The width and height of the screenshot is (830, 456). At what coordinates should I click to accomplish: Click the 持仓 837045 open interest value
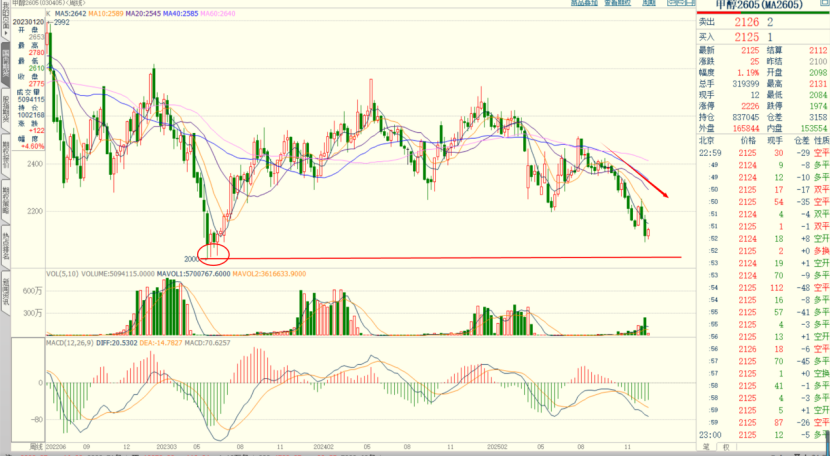pyautogui.click(x=746, y=117)
